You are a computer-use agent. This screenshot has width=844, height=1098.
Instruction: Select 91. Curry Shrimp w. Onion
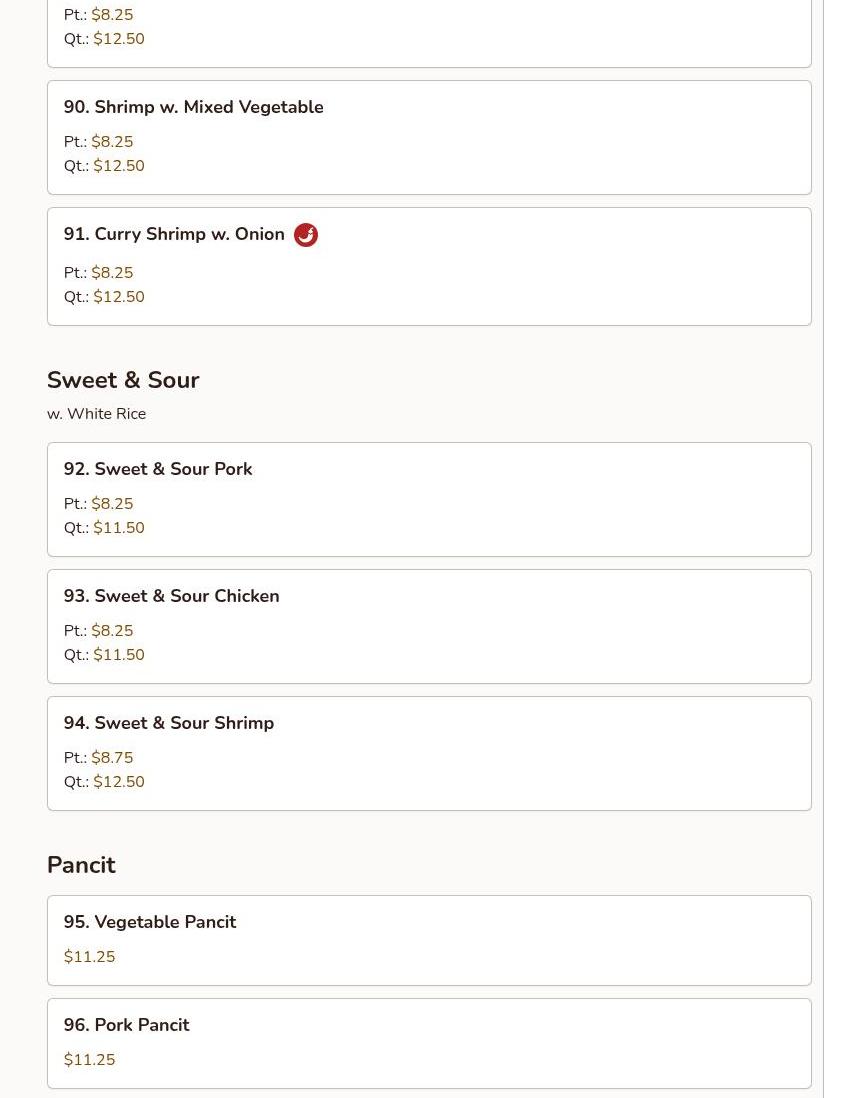[x=429, y=266]
